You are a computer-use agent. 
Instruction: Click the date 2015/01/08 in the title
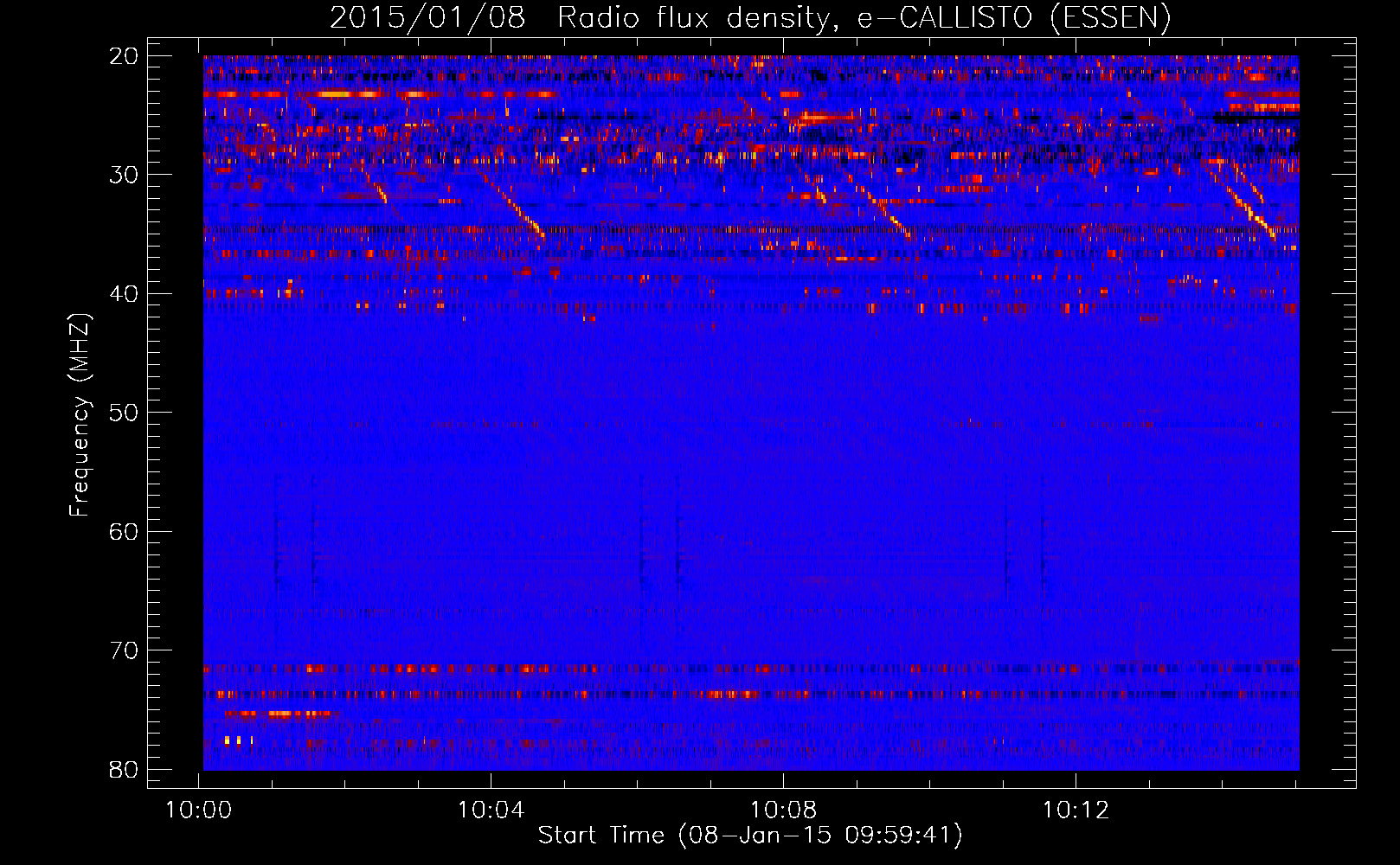[x=427, y=17]
